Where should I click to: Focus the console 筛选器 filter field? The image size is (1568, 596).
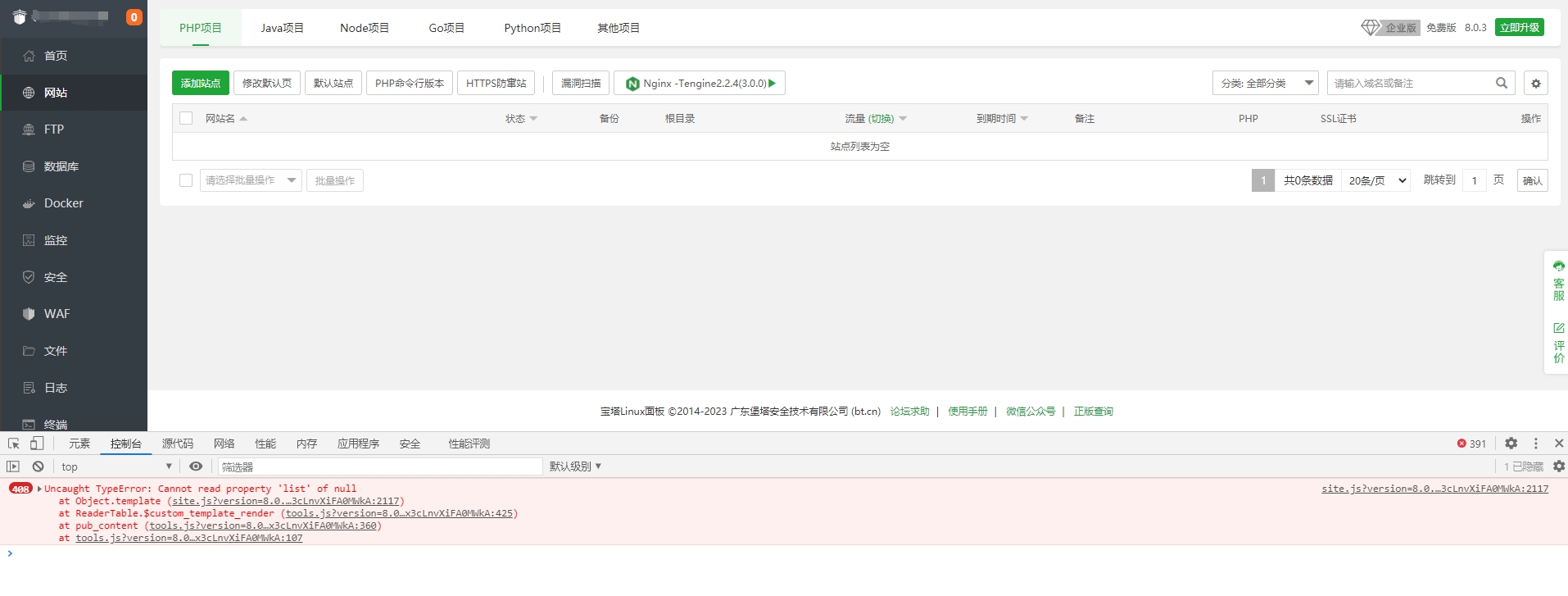379,466
